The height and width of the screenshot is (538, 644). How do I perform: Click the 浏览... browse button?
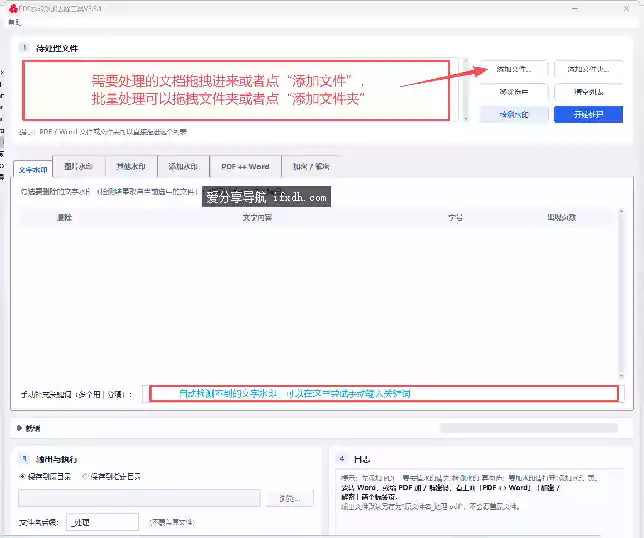[290, 499]
